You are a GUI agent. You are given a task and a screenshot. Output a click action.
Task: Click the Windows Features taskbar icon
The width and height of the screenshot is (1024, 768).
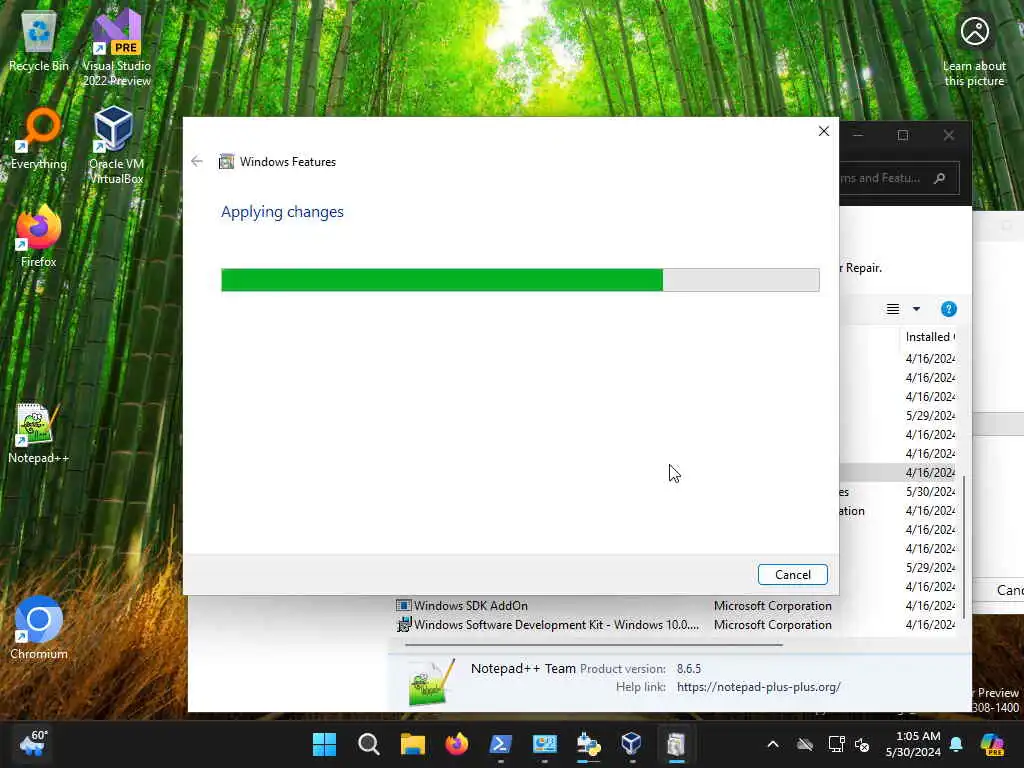[x=676, y=744]
